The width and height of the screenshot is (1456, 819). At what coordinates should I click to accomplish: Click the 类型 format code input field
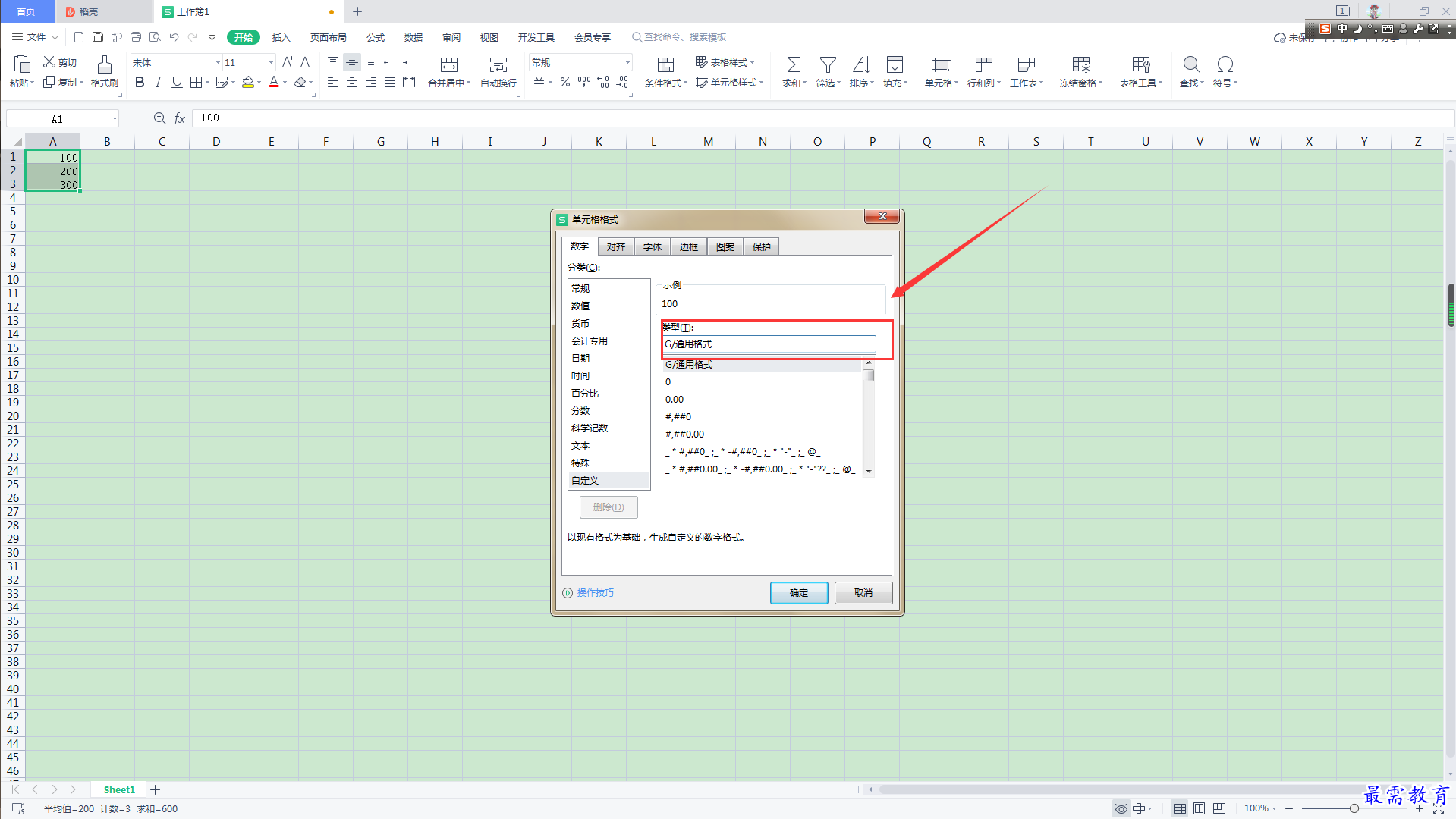[x=769, y=344]
